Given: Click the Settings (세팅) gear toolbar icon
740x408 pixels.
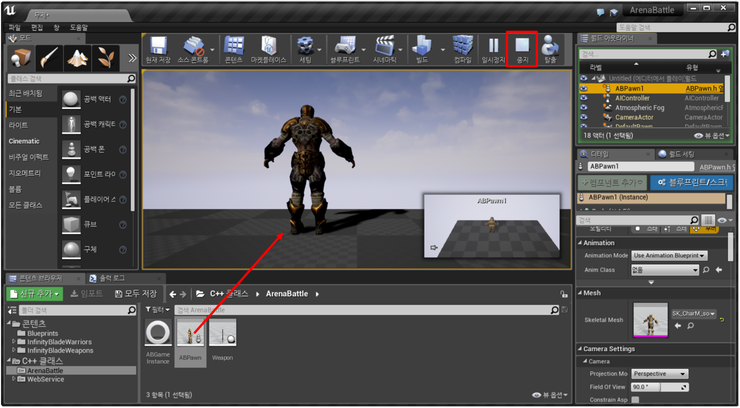Looking at the screenshot, I should pyautogui.click(x=305, y=46).
